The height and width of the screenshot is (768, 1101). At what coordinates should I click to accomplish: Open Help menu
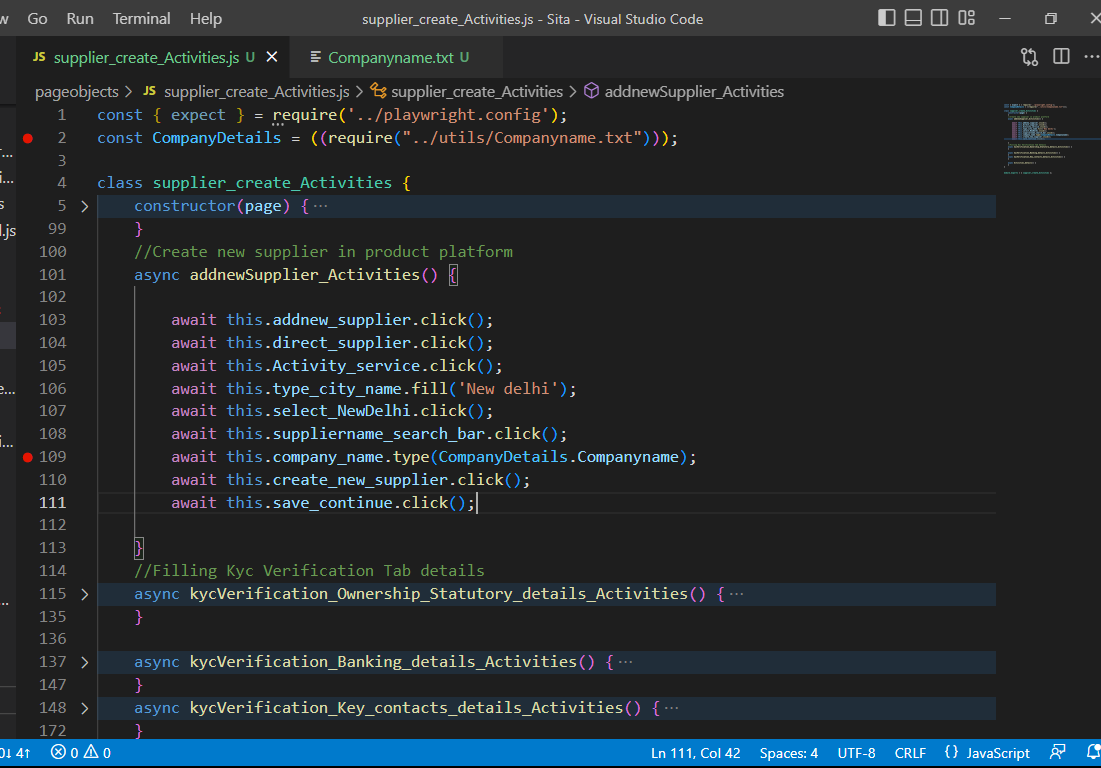pyautogui.click(x=206, y=19)
